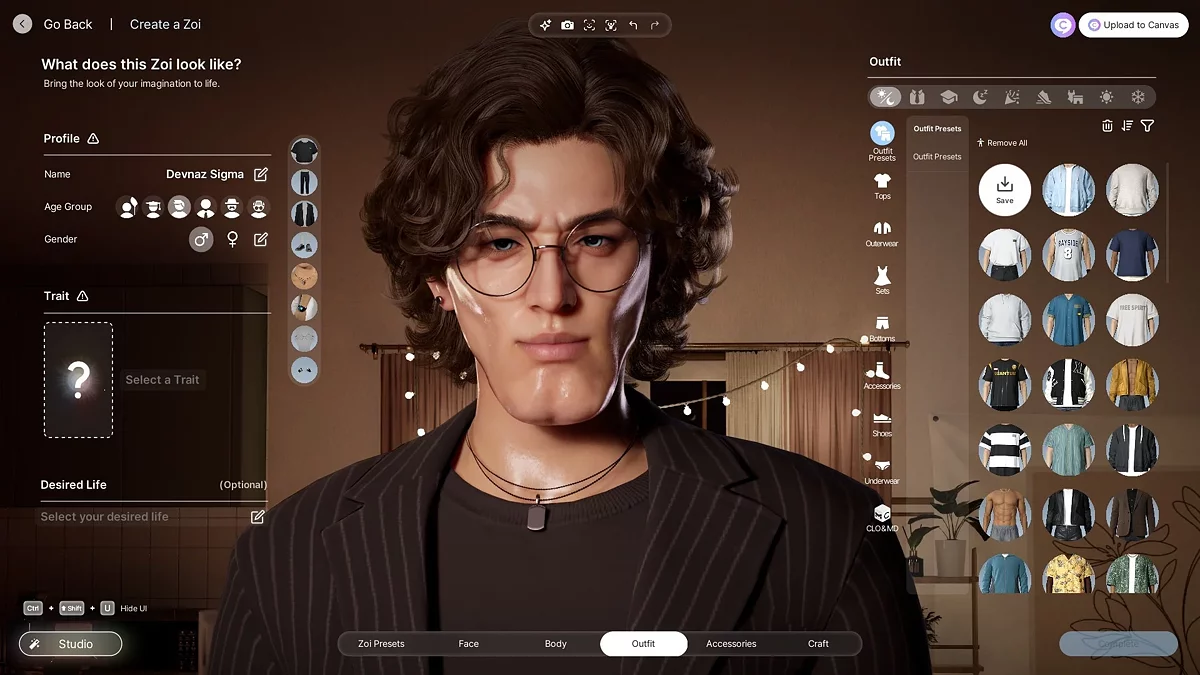Choose the female gender symbol
1200x675 pixels.
tap(232, 239)
